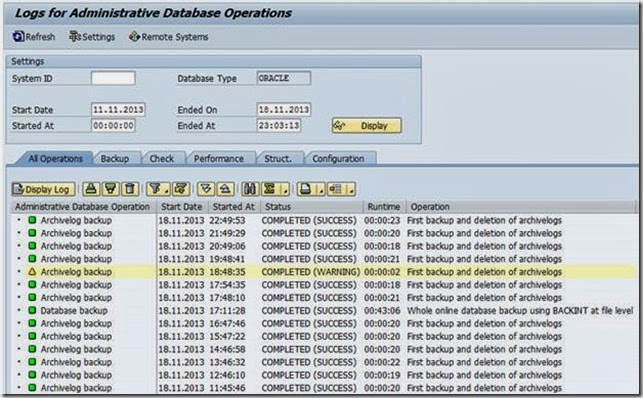Select Archivelog backup row started 16:47:46

(324, 323)
